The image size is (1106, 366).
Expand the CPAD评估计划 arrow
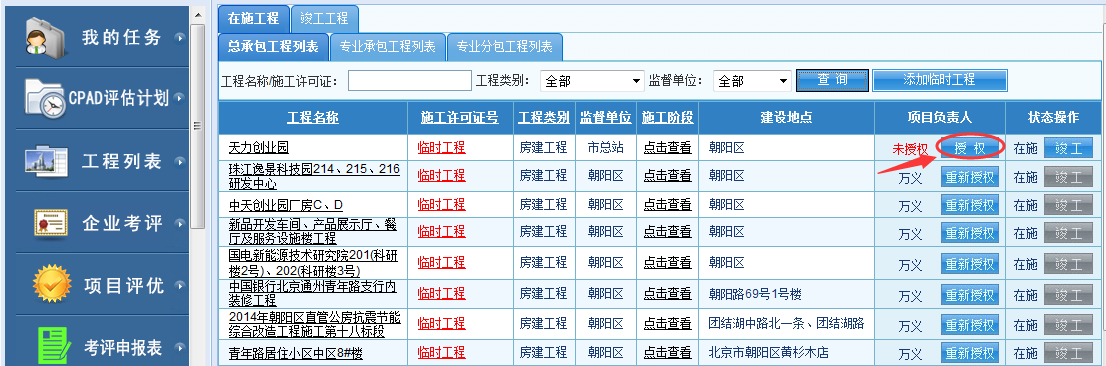click(181, 98)
